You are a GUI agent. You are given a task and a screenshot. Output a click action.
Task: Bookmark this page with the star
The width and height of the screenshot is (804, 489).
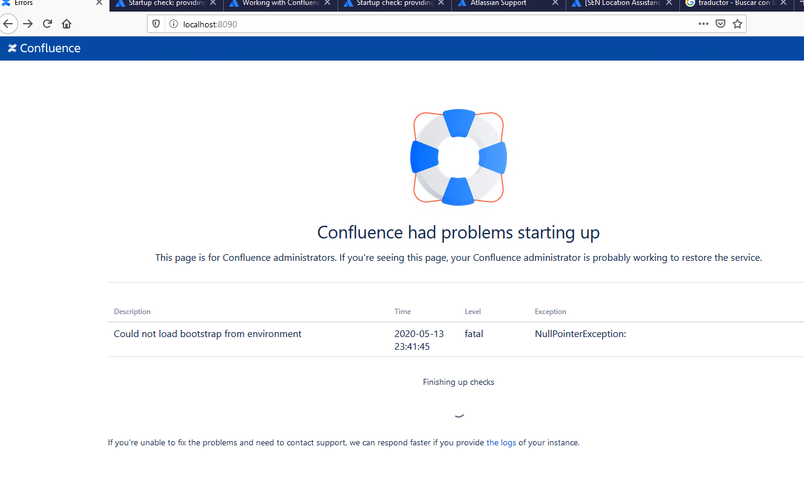click(737, 24)
